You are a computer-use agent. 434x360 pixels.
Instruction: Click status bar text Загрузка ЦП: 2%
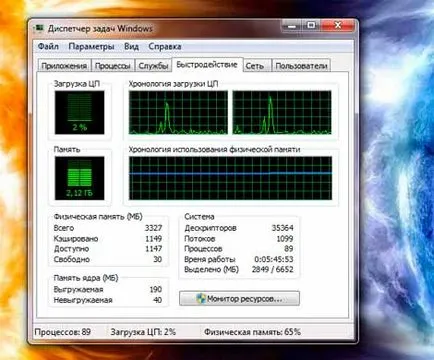click(x=143, y=332)
